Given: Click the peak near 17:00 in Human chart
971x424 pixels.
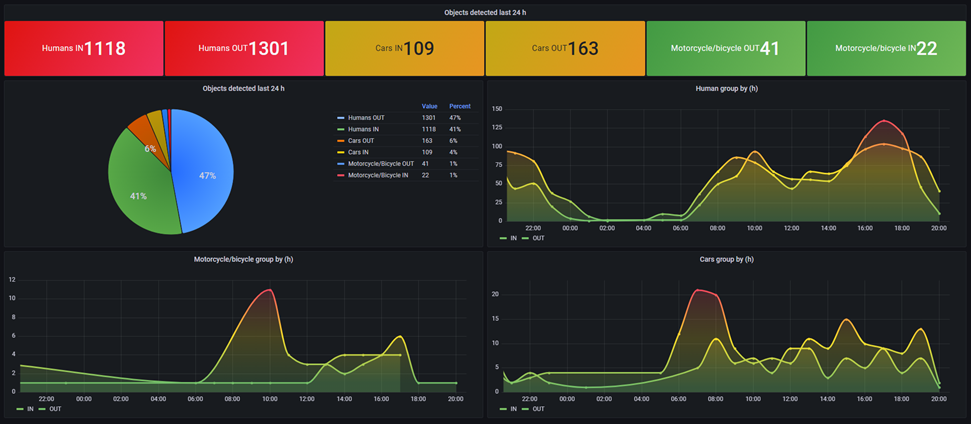Looking at the screenshot, I should 884,121.
